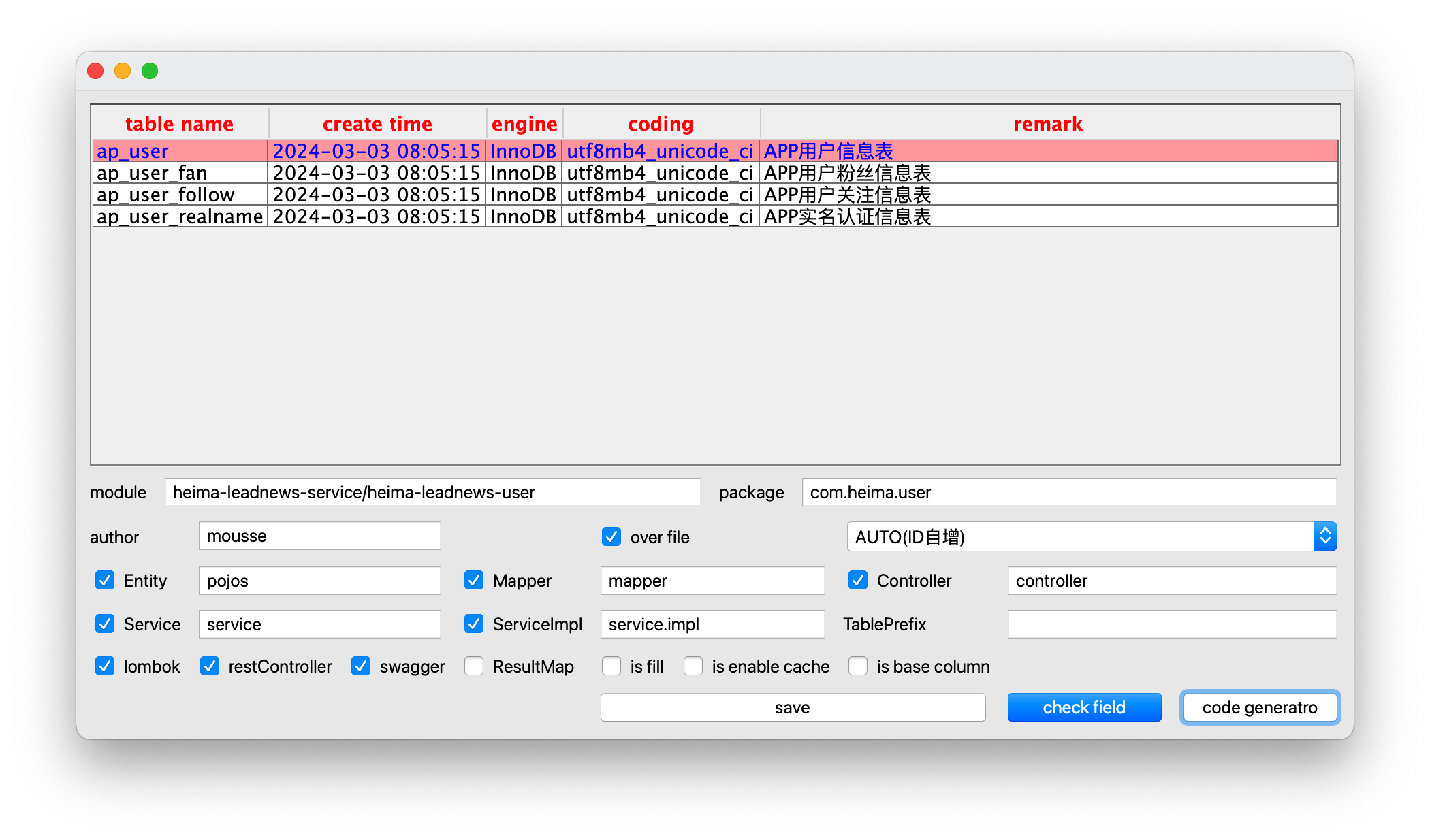This screenshot has height=840, width=1430.
Task: Select the ap_user table row
Action: click(715, 151)
